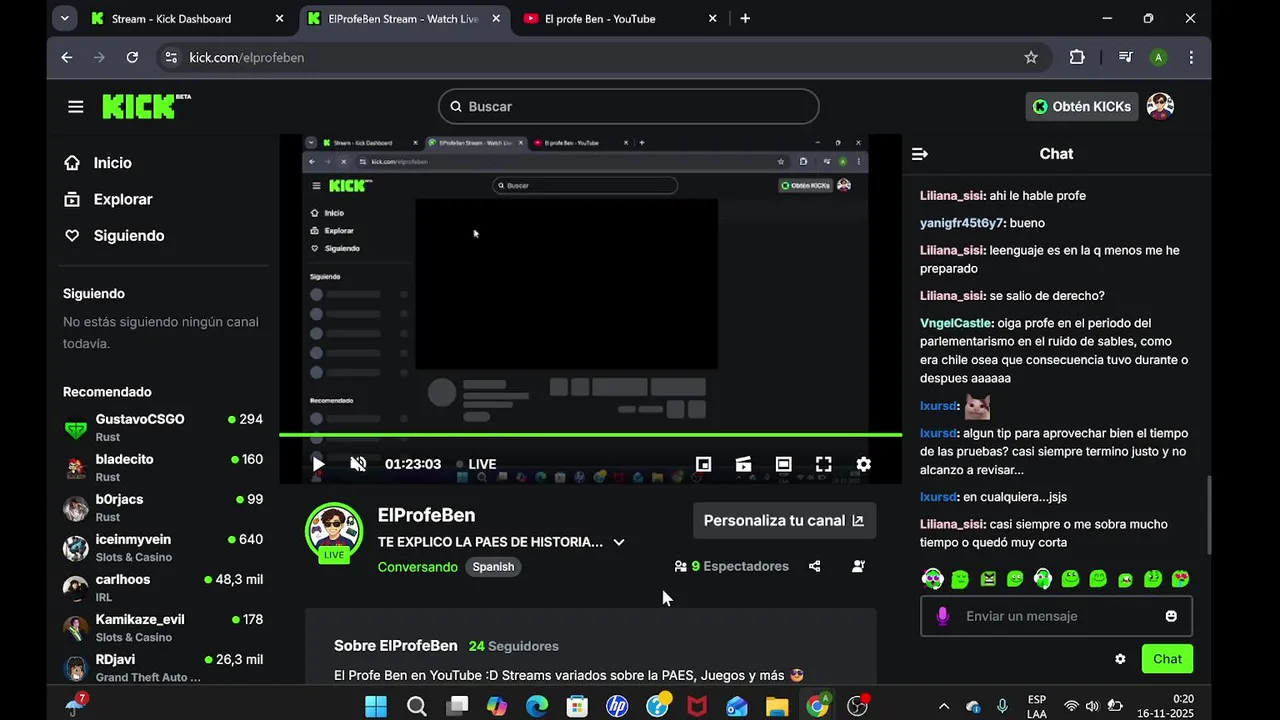
Task: Go back in browser history
Action: [67, 57]
